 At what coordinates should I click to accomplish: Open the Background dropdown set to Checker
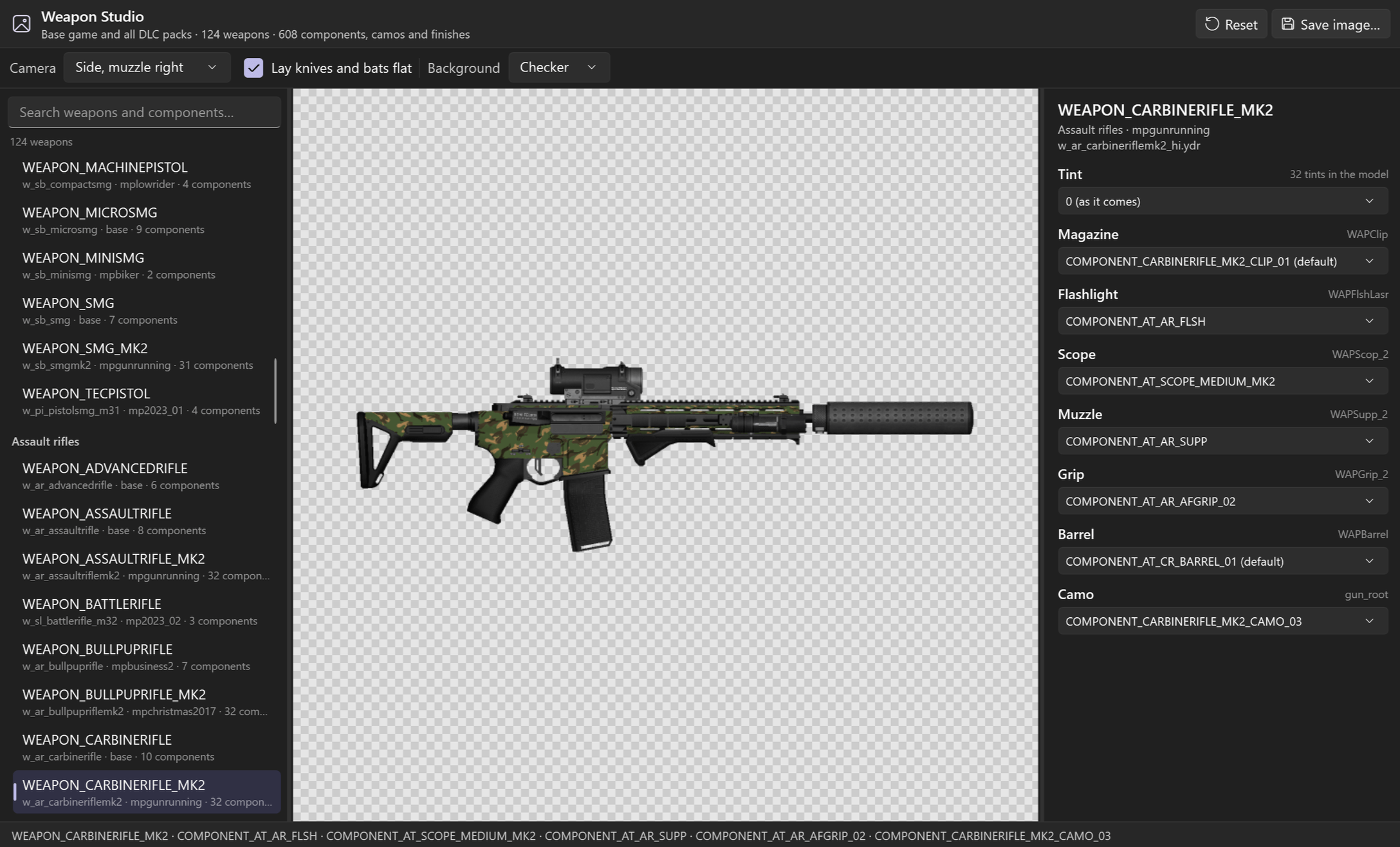point(558,68)
